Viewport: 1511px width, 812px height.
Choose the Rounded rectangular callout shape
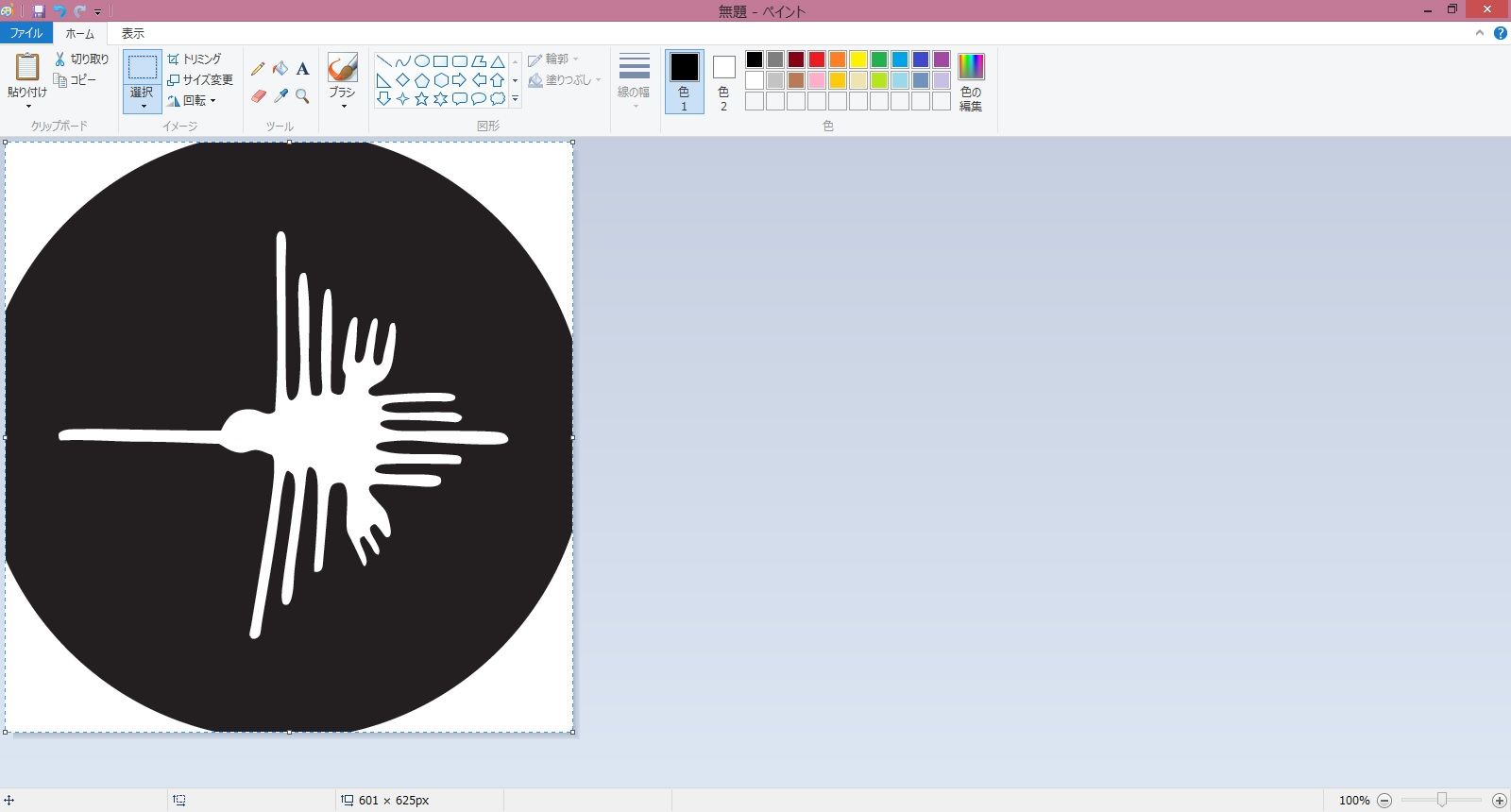(460, 99)
